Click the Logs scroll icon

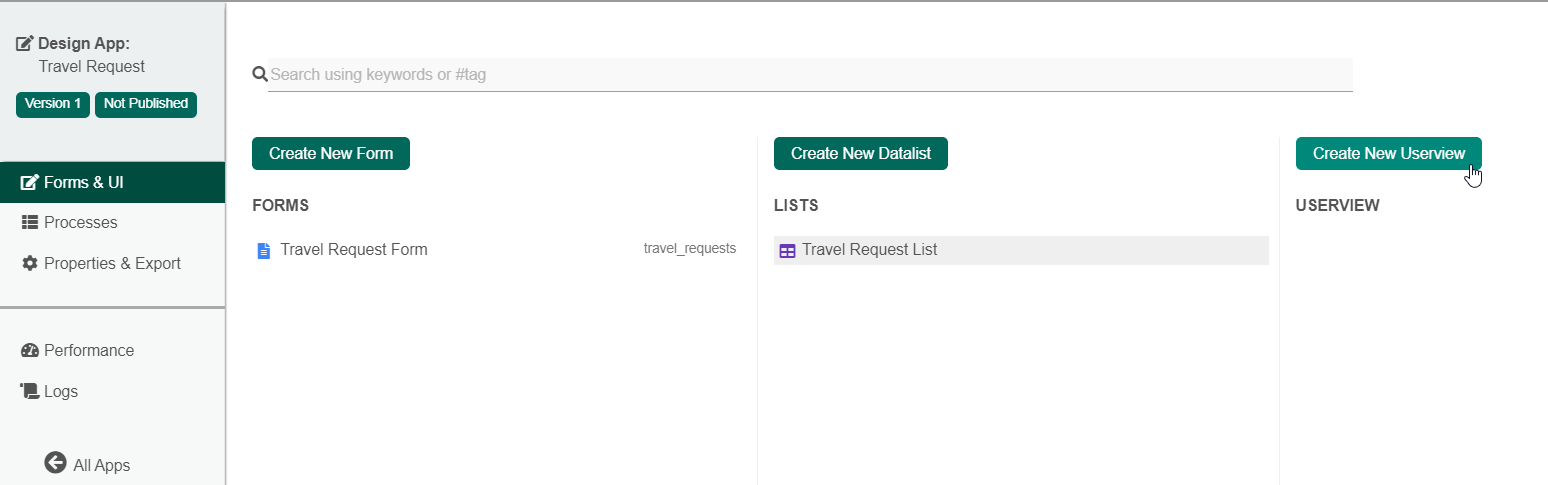pyautogui.click(x=30, y=391)
